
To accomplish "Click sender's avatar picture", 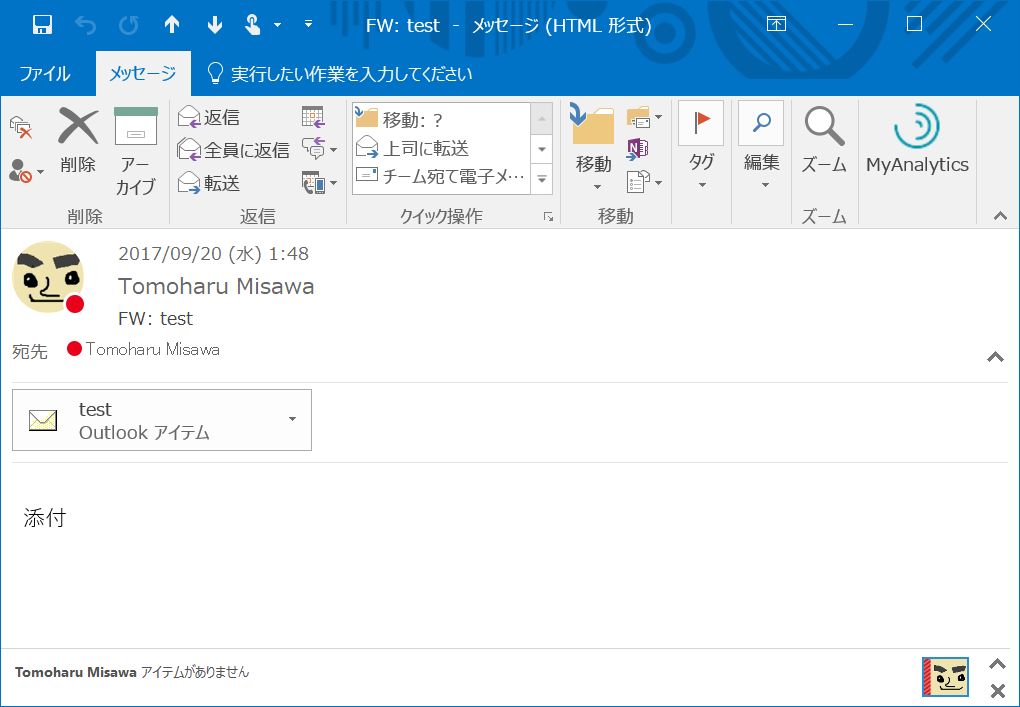I will [48, 277].
